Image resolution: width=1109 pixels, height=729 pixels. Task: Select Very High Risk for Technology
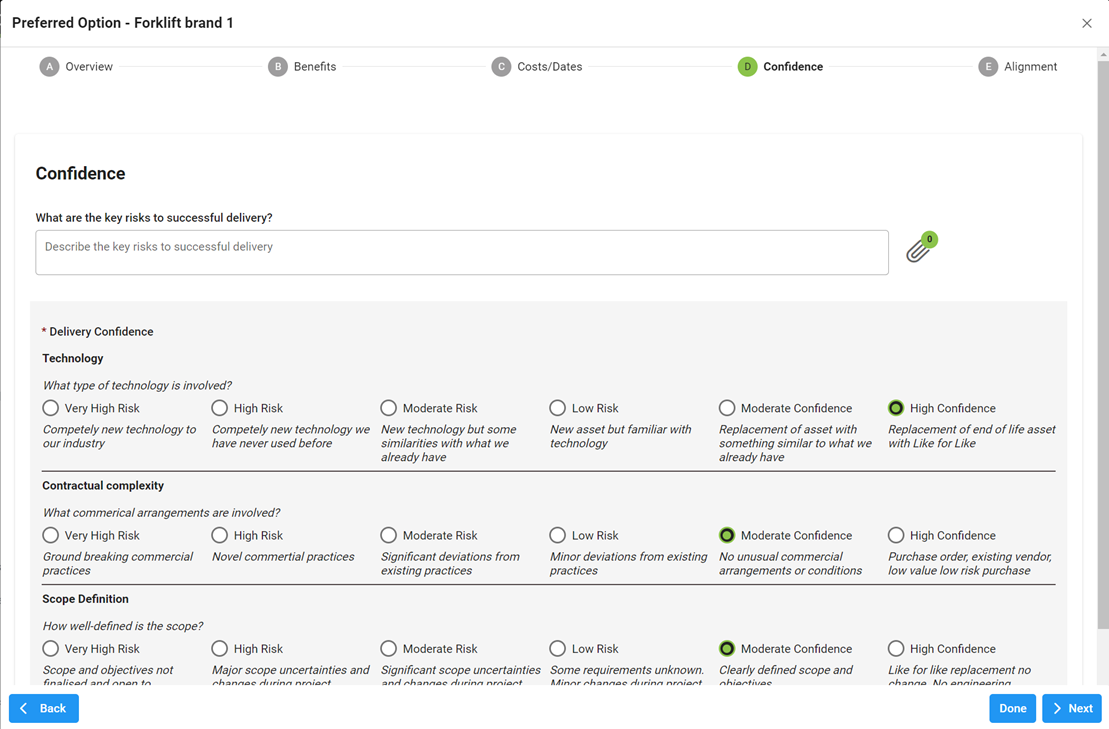tap(50, 408)
